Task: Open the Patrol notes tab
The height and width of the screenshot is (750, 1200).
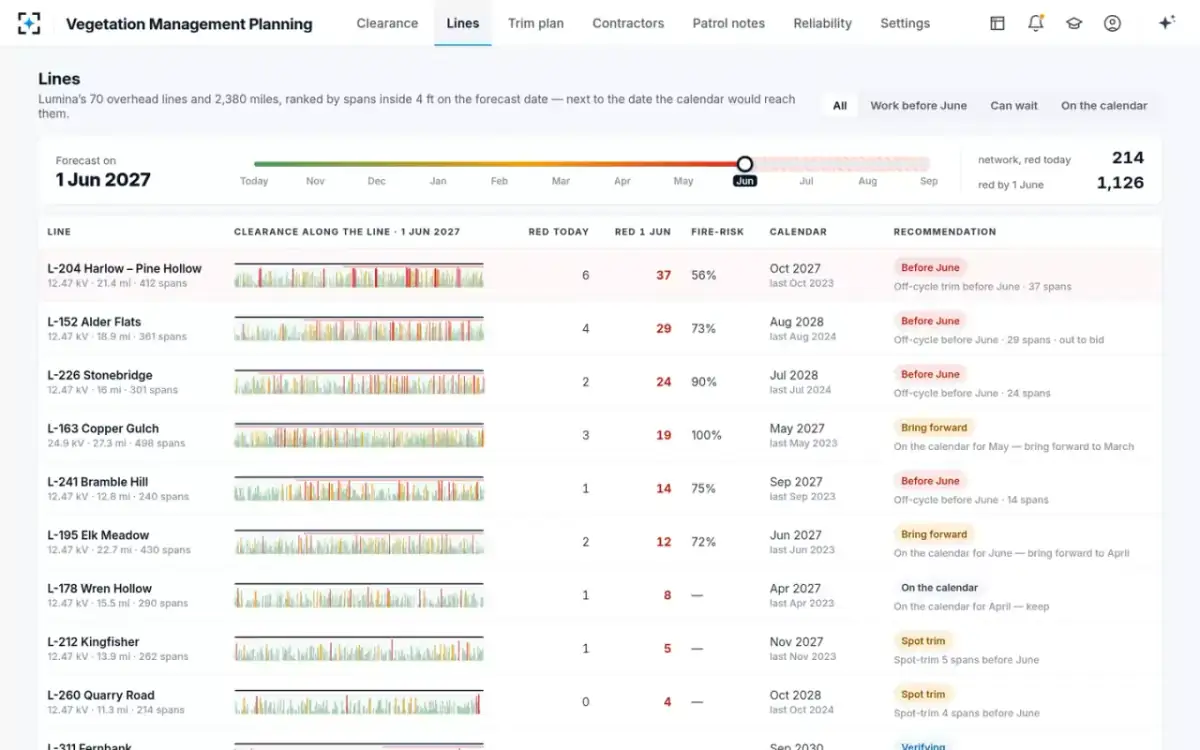Action: point(729,23)
